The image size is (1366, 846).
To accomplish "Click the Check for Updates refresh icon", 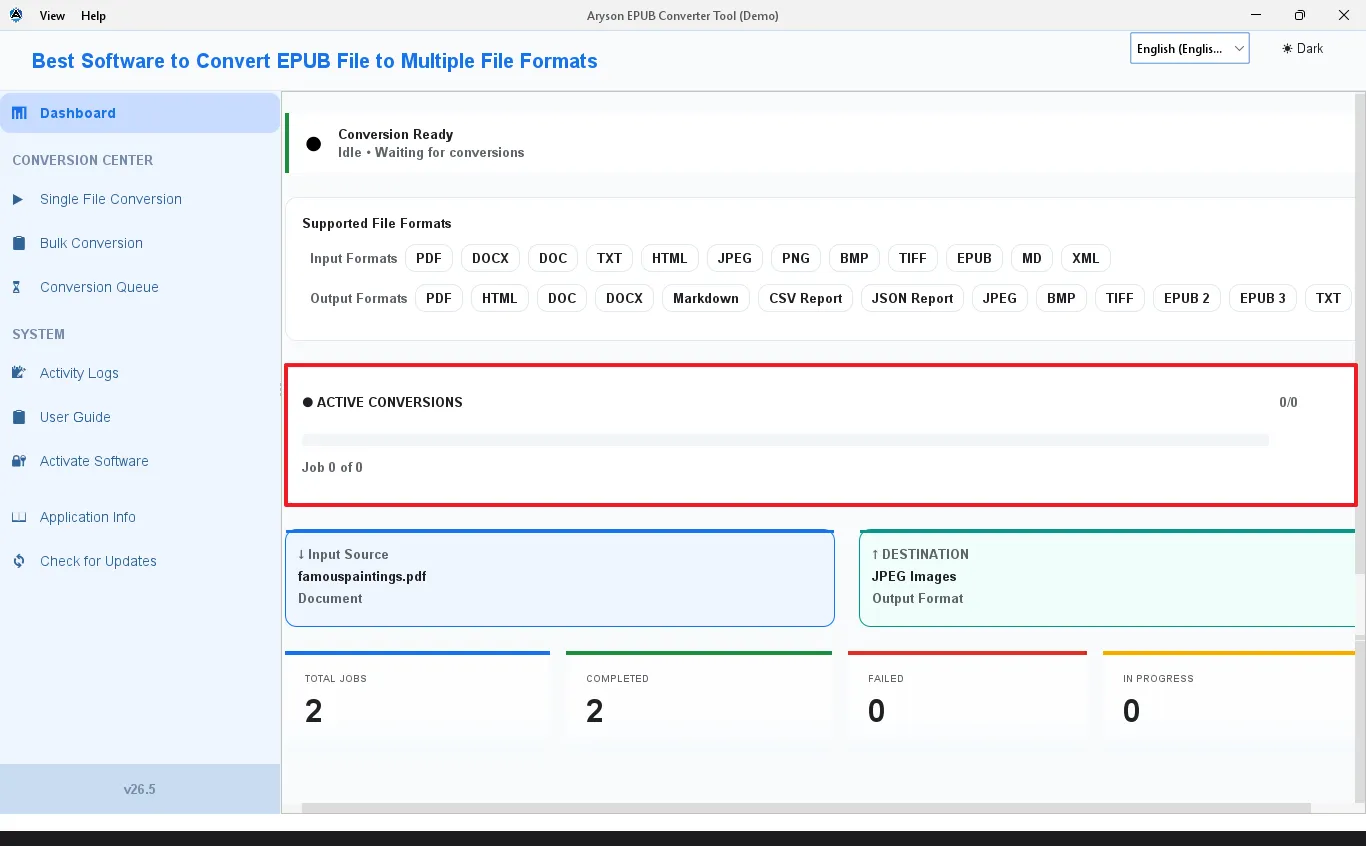I will point(18,561).
